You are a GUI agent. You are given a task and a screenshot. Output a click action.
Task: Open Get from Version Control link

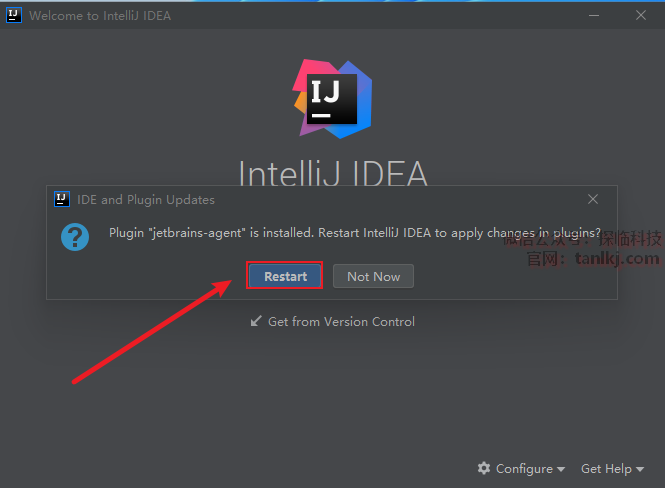(x=341, y=321)
